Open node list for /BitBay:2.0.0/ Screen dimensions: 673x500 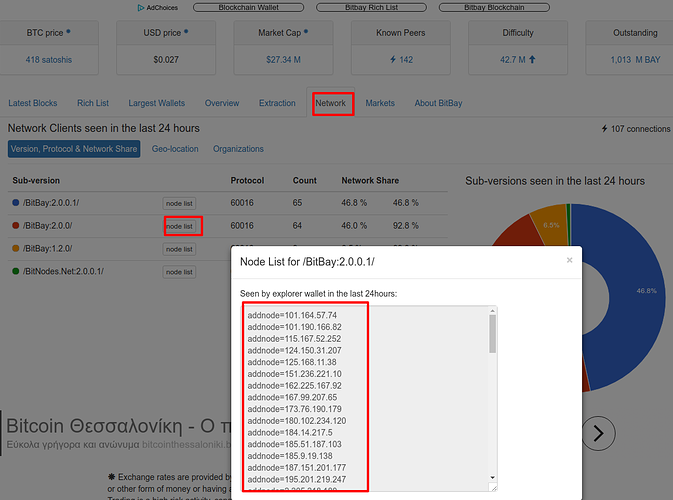tap(179, 226)
